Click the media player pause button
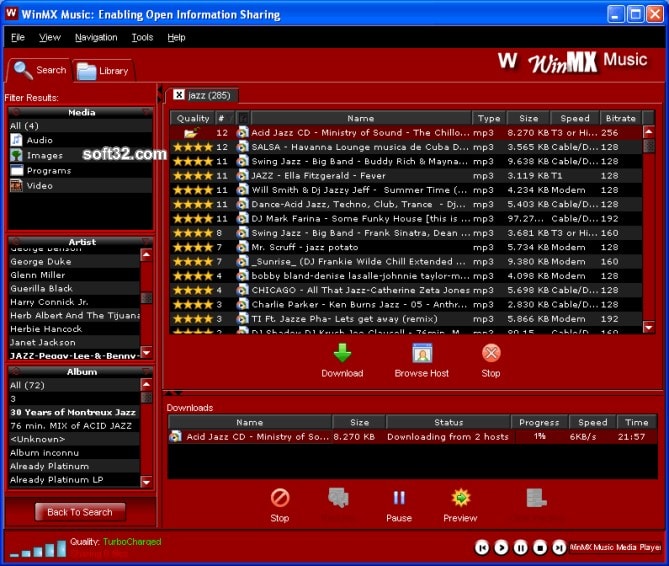Viewport: 669px width, 566px height. tap(521, 547)
